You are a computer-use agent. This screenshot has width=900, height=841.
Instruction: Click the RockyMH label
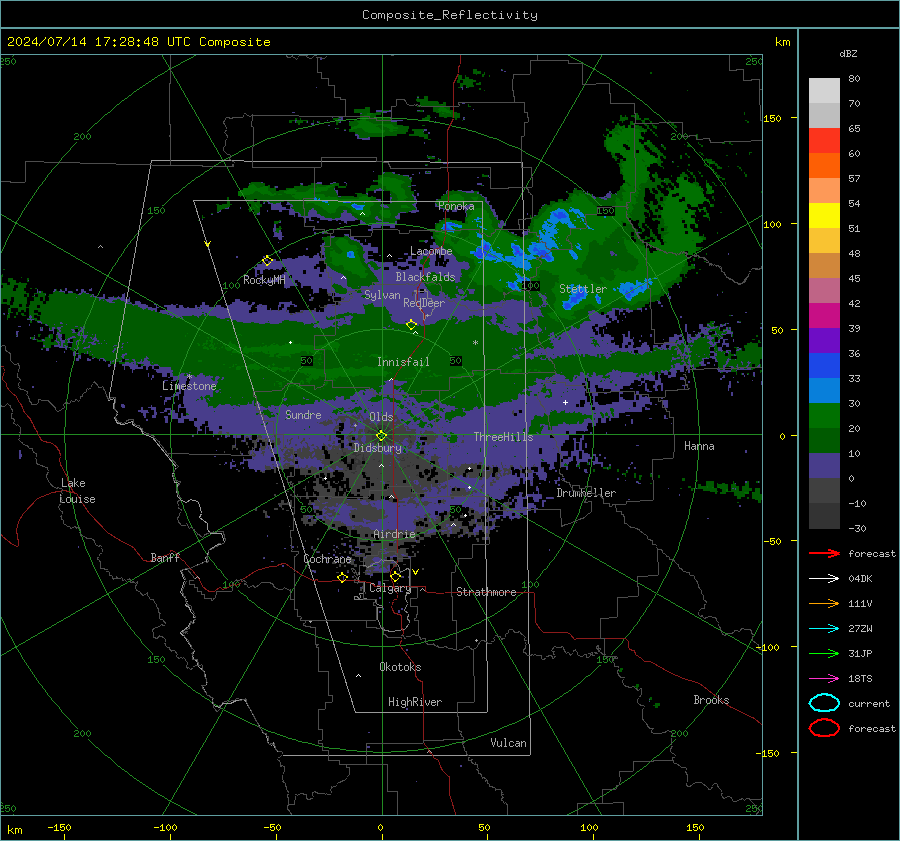(x=264, y=280)
